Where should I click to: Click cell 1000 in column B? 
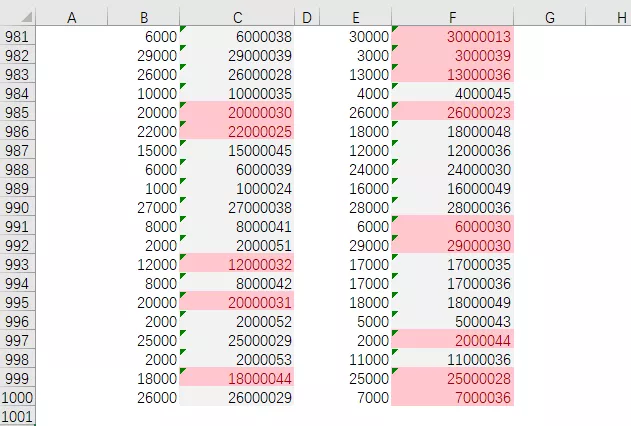(144, 188)
